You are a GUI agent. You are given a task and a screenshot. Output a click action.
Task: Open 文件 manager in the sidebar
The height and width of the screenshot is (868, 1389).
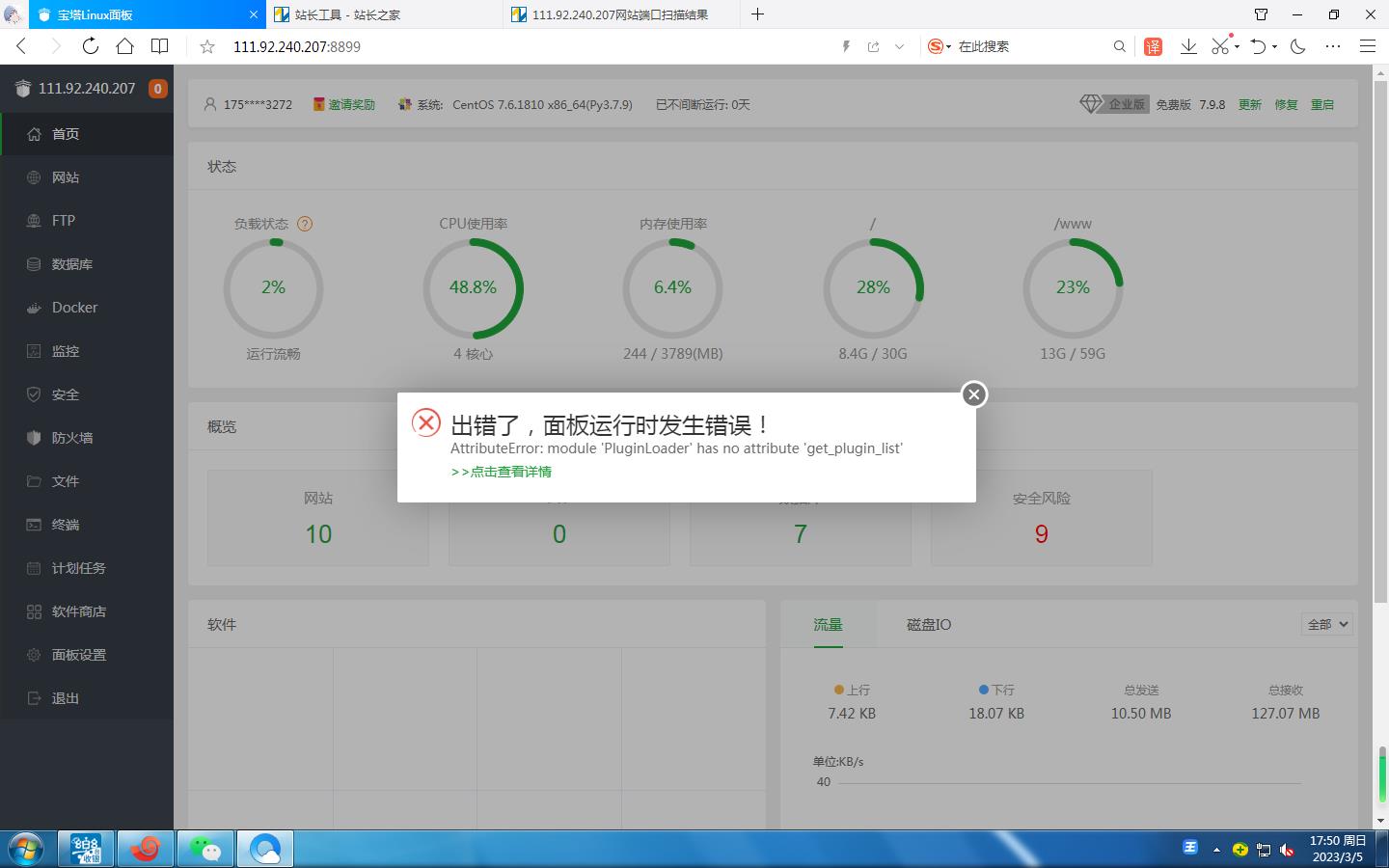(87, 481)
